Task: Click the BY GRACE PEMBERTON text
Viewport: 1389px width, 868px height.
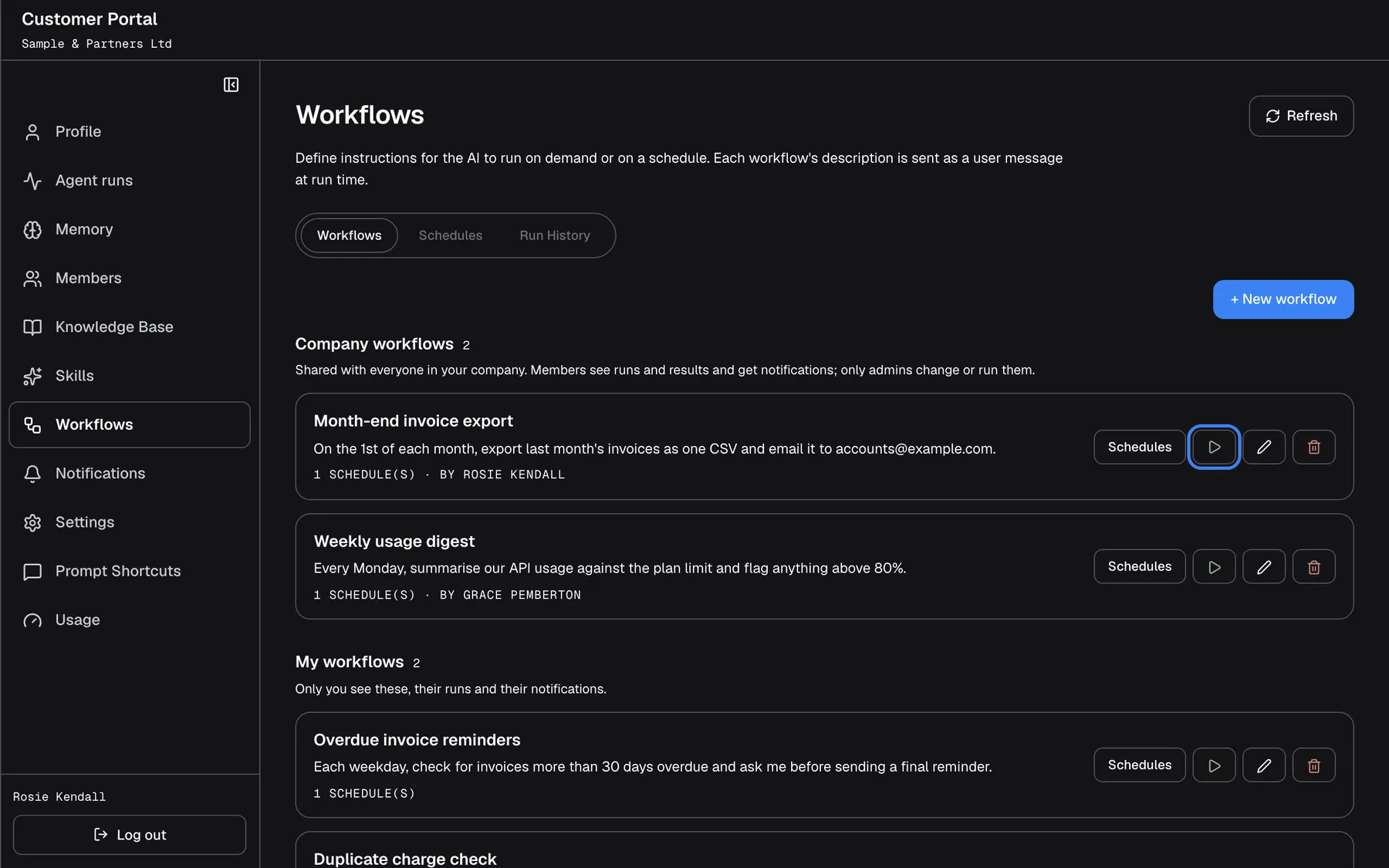Action: pos(510,595)
